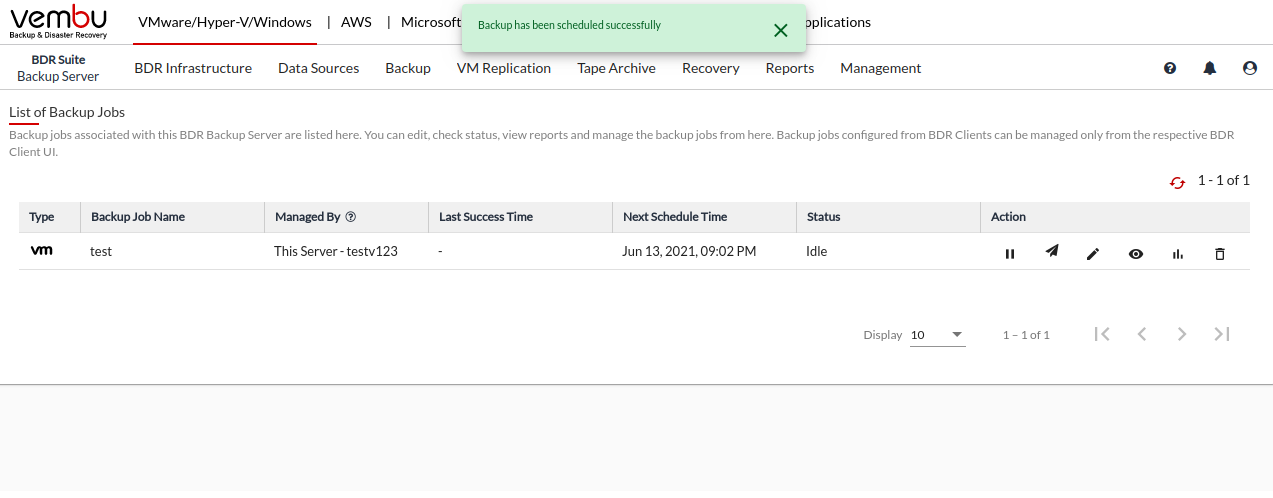Switch to the AWS tab

(356, 22)
